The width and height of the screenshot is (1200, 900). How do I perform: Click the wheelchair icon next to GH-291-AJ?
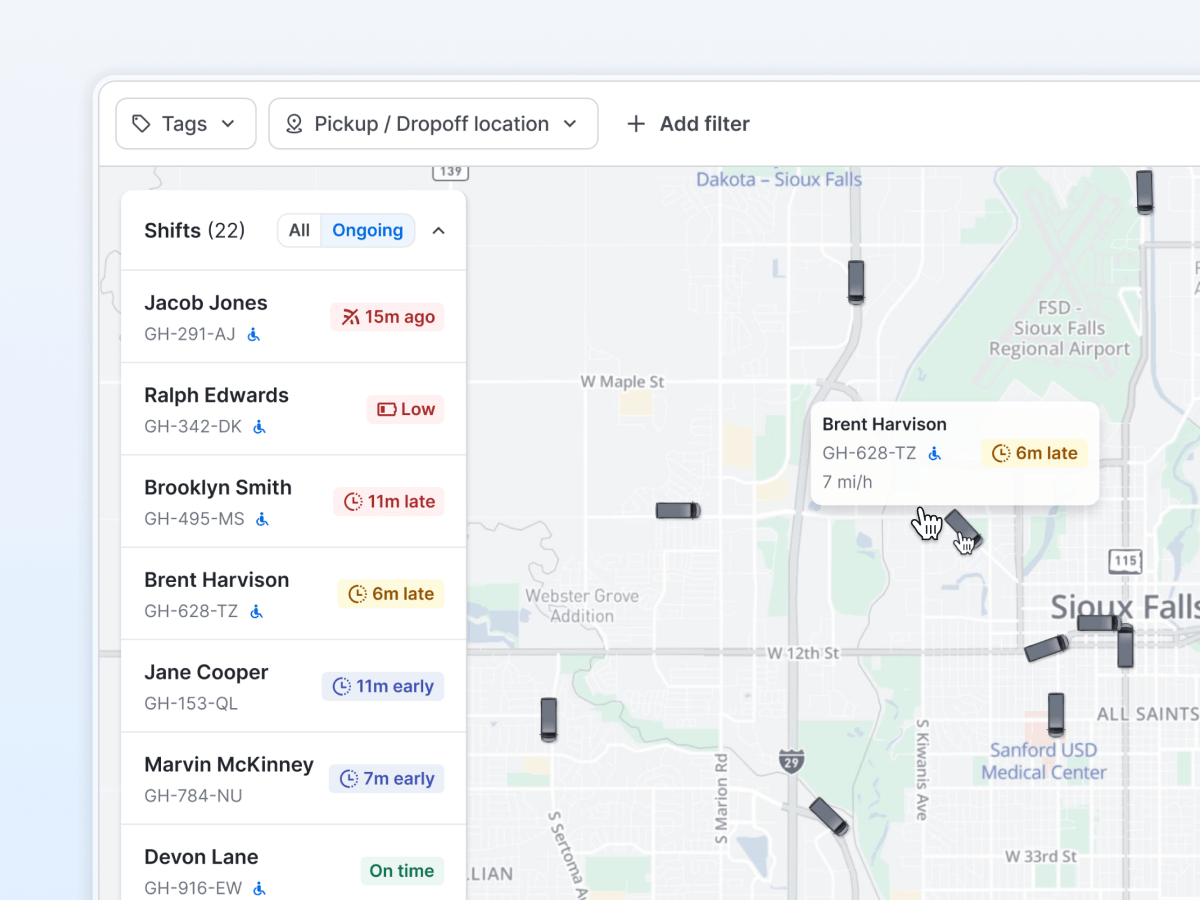click(x=254, y=335)
